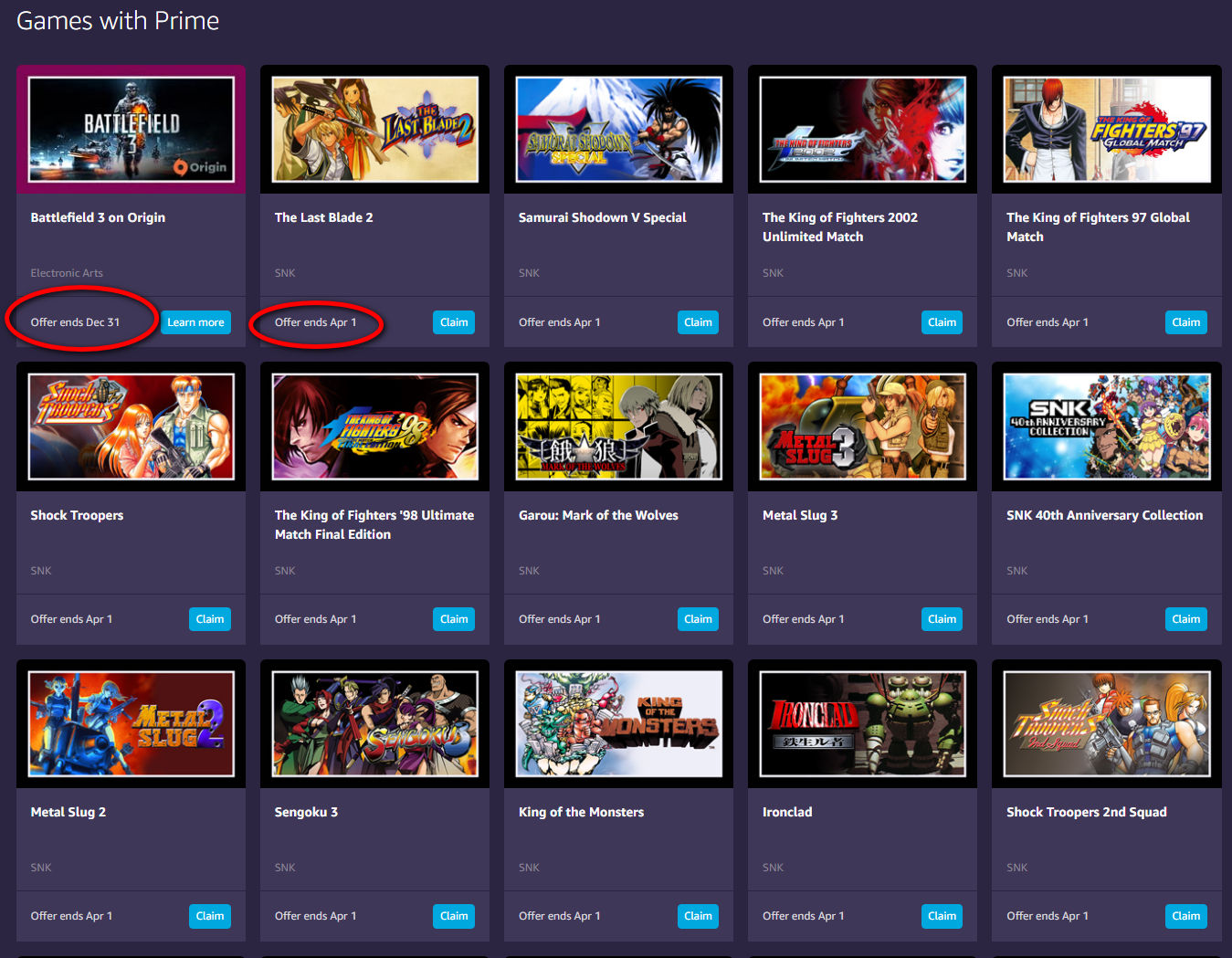
Task: Claim Samurai Shodown V Special
Action: (x=698, y=322)
